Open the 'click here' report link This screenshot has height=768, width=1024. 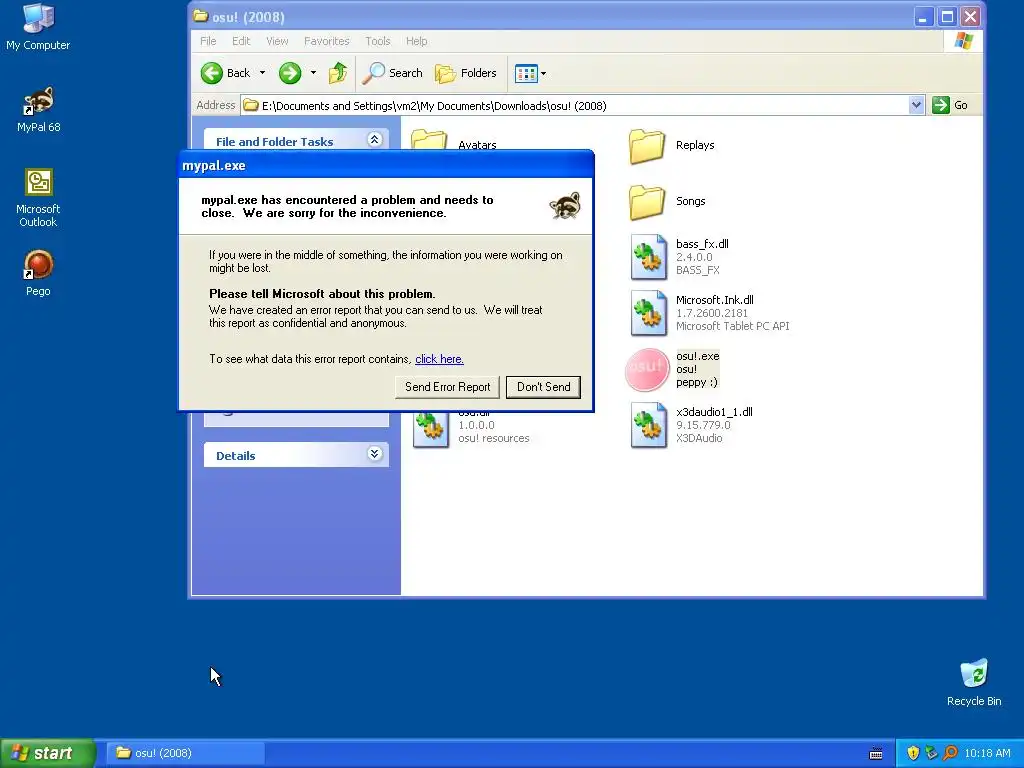tap(439, 359)
